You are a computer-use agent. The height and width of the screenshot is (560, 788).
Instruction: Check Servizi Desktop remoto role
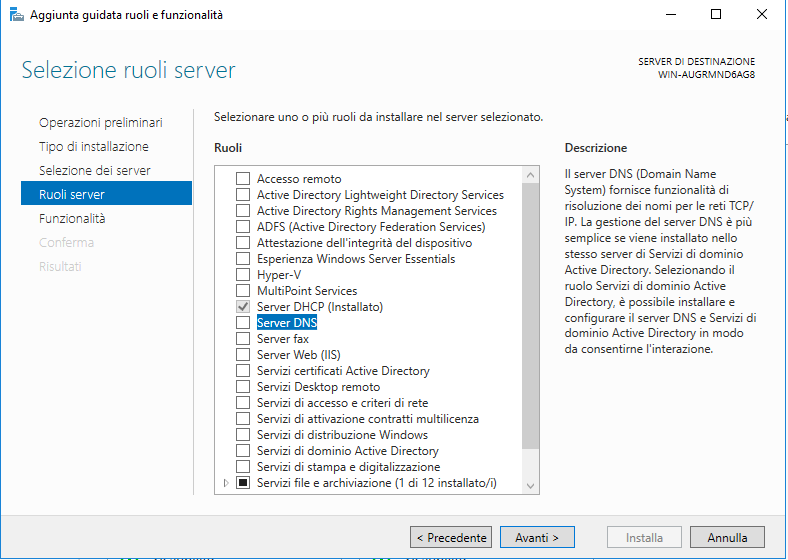243,387
